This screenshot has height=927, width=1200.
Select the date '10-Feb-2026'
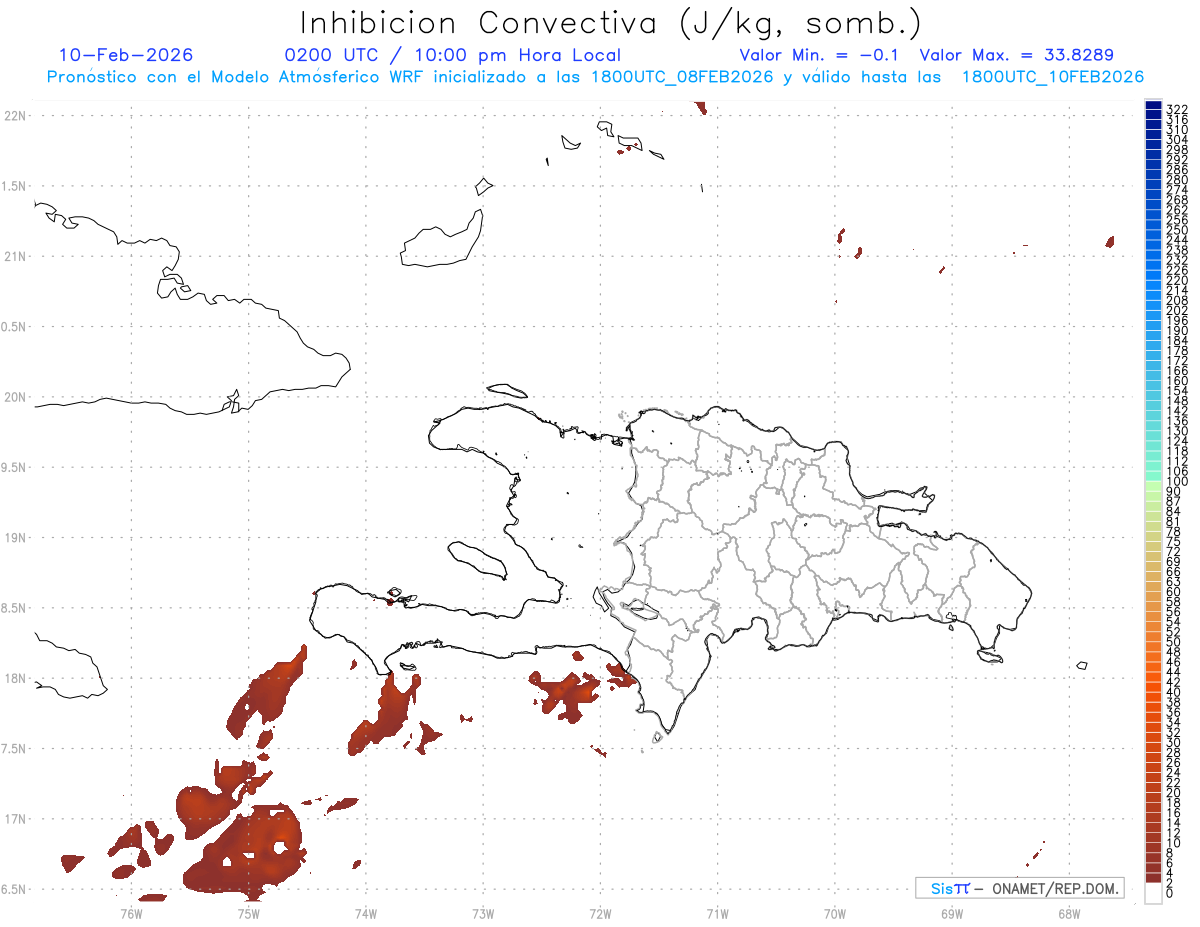point(126,55)
